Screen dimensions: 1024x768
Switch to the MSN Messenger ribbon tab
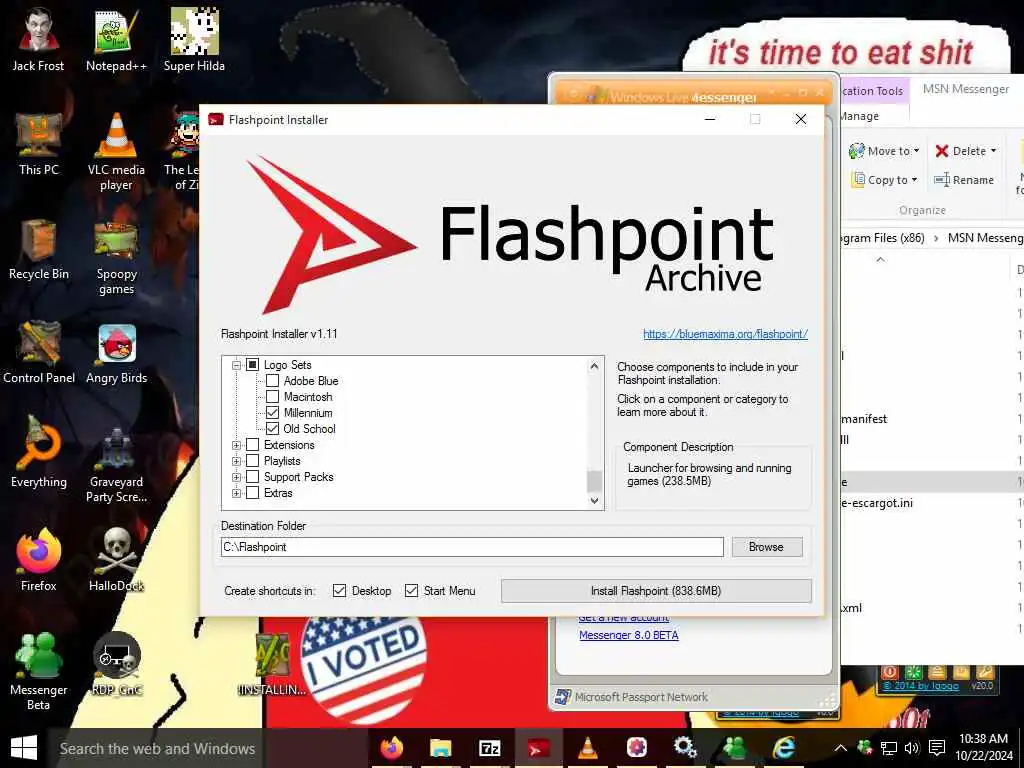[965, 89]
